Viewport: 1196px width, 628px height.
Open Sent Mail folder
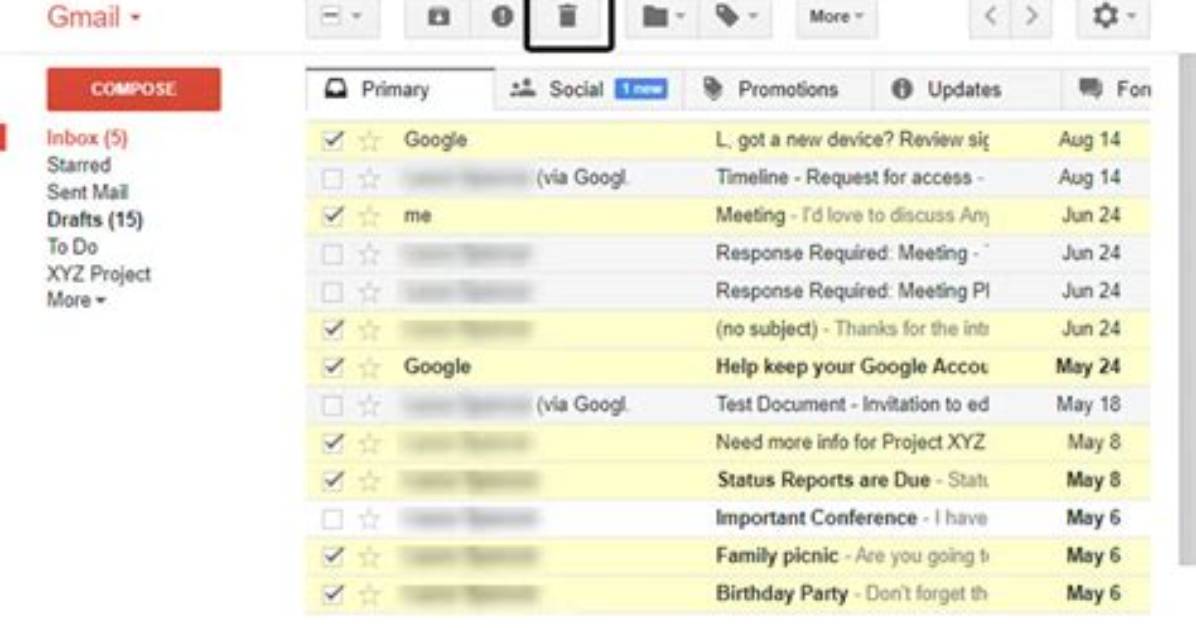(87, 192)
